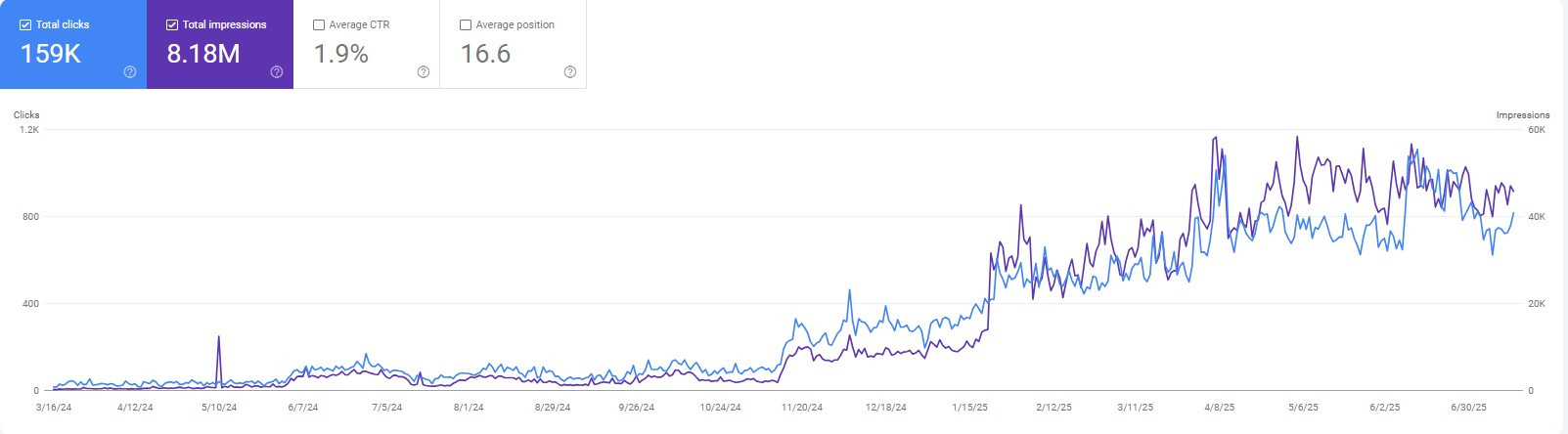Uncheck the Total clicks checkbox

(x=25, y=25)
